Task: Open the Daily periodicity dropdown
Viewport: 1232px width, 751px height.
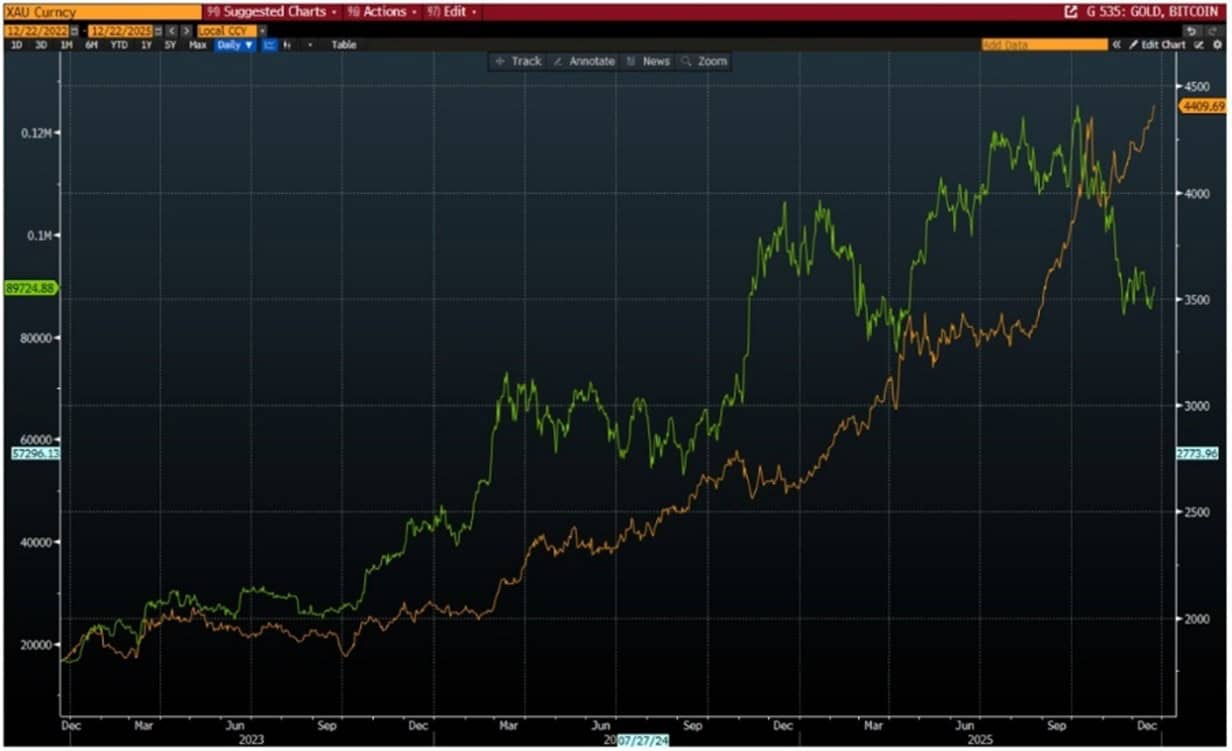Action: pos(235,45)
